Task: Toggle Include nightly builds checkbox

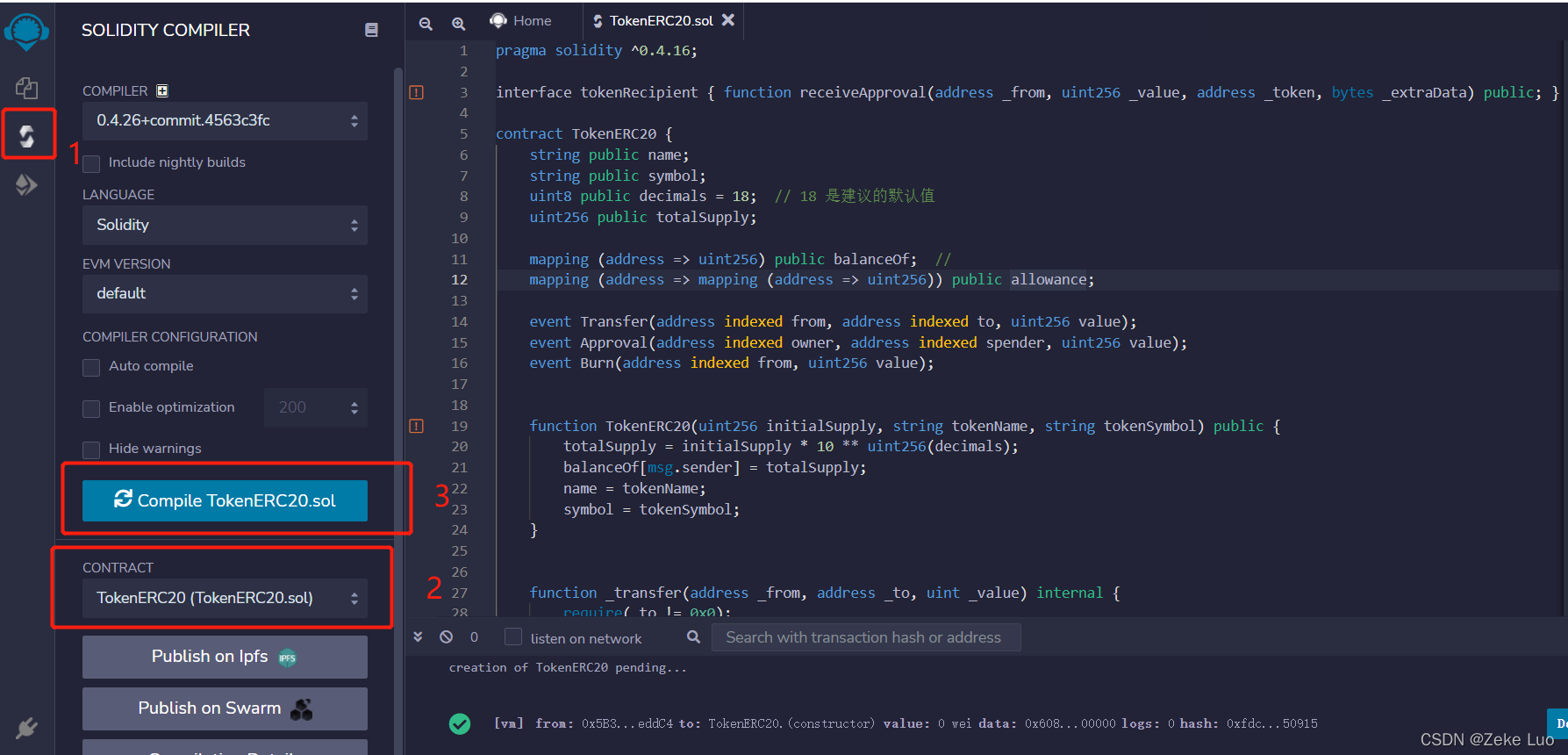Action: click(91, 163)
